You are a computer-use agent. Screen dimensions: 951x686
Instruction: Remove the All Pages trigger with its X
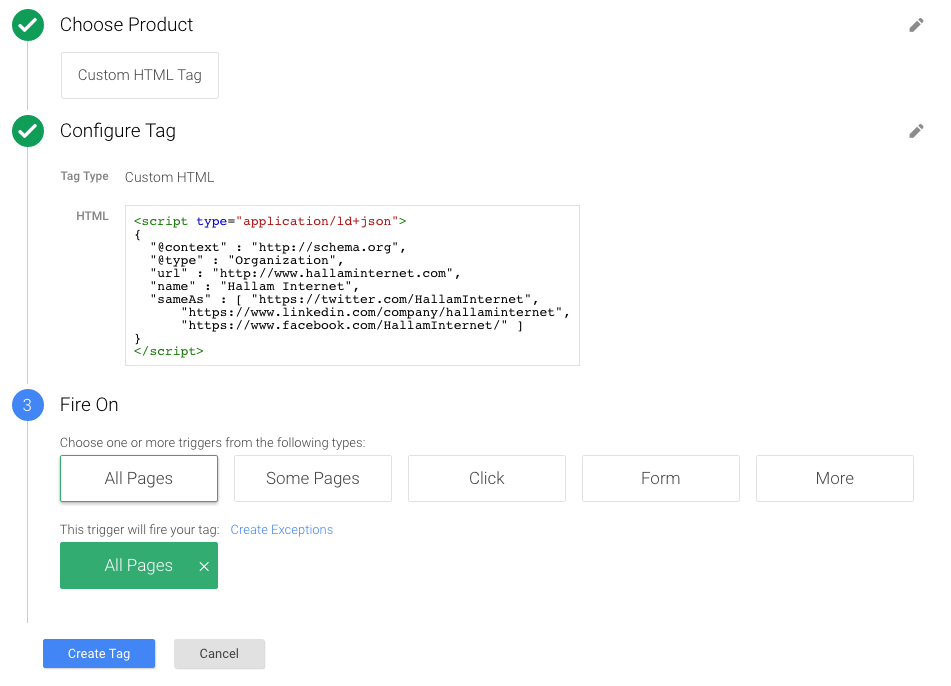[x=204, y=567]
